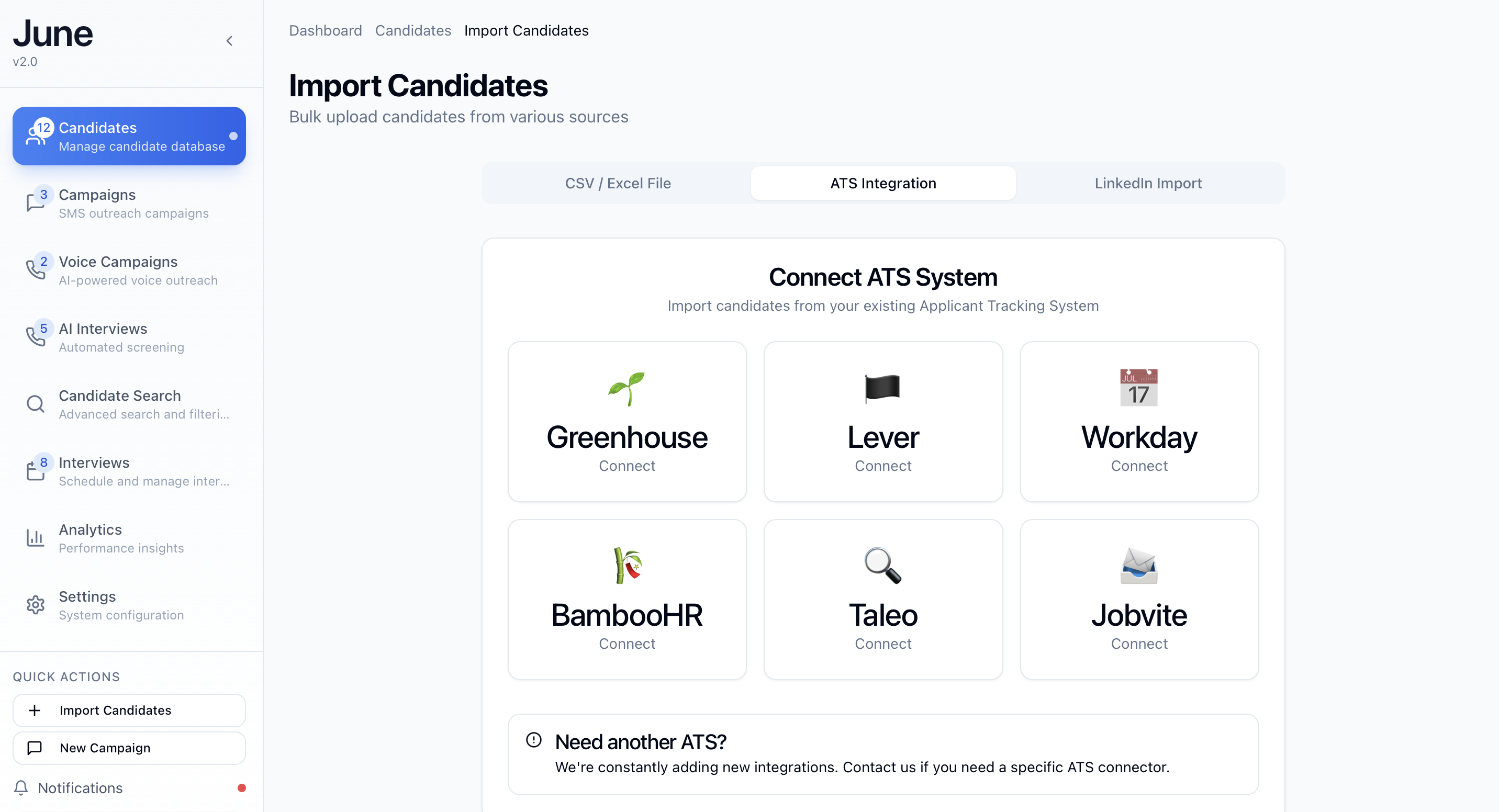Open the LinkedIn Import tab
This screenshot has height=812, width=1499.
1148,183
